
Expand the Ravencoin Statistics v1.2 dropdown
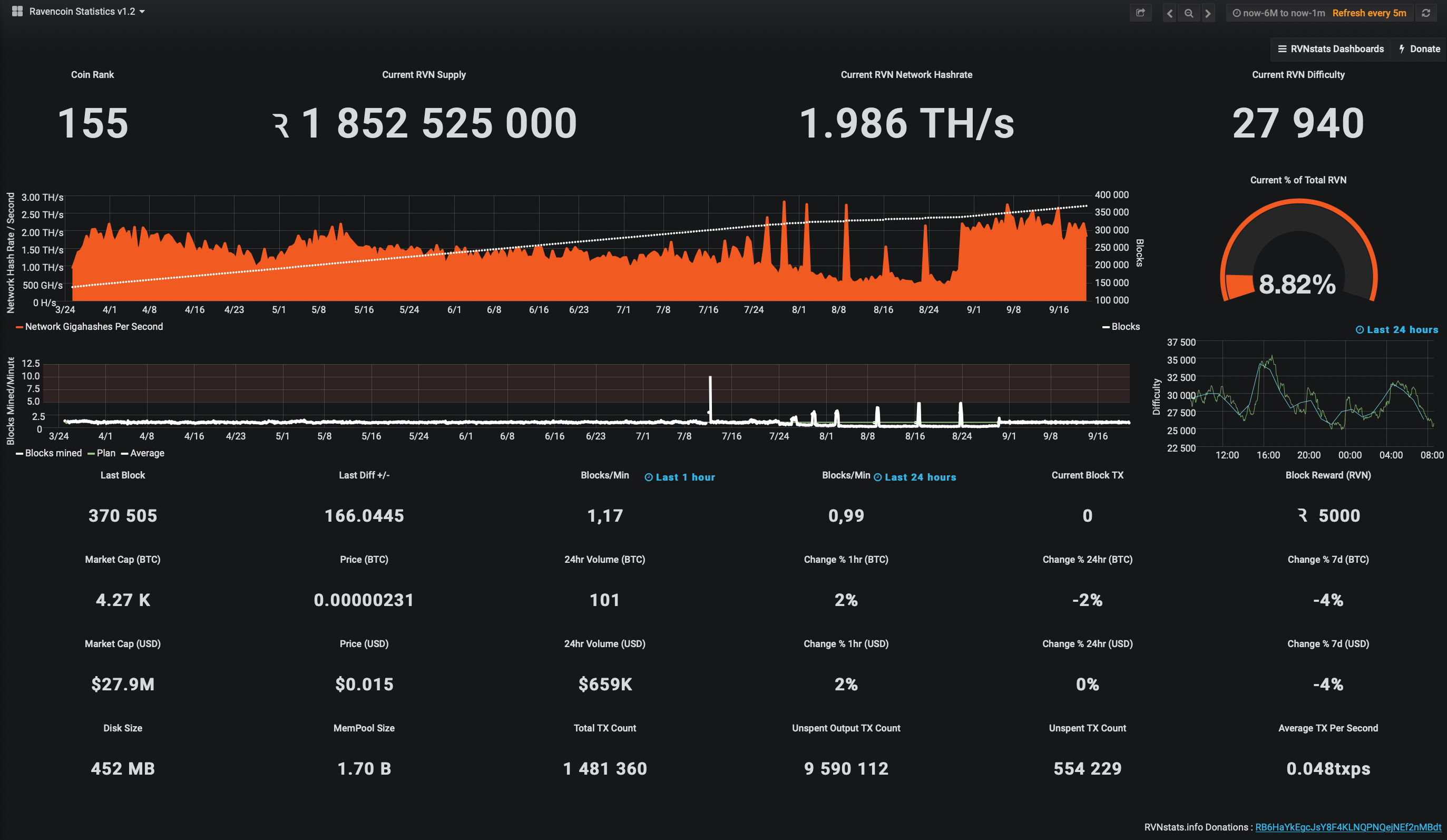click(87, 12)
